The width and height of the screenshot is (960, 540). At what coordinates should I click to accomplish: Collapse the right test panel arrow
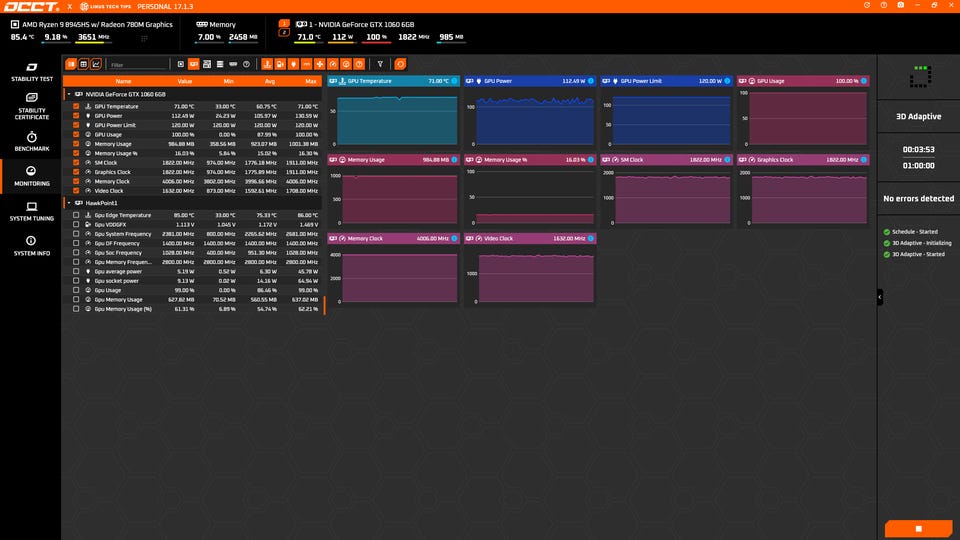tap(880, 297)
